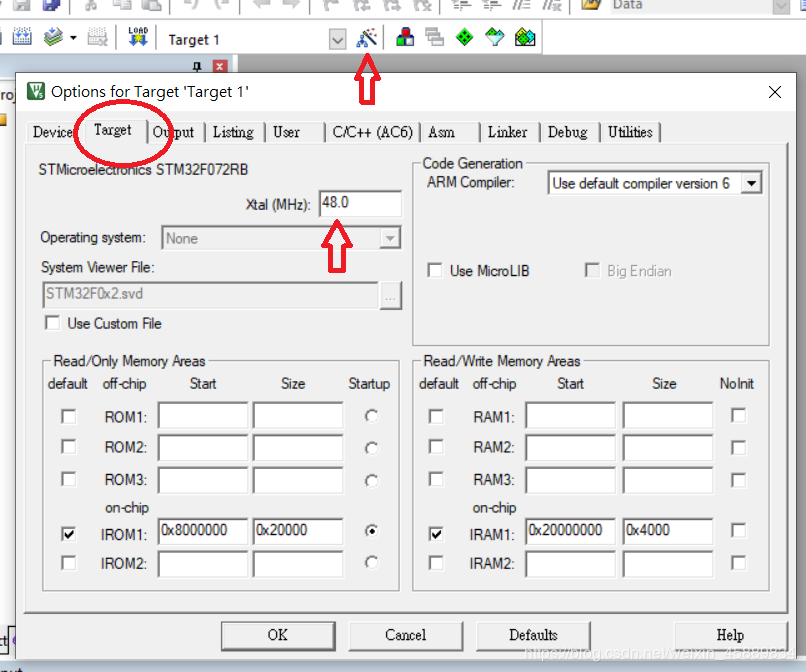Click the STM32F0x2.svd file field
The width and height of the screenshot is (806, 672).
point(210,295)
